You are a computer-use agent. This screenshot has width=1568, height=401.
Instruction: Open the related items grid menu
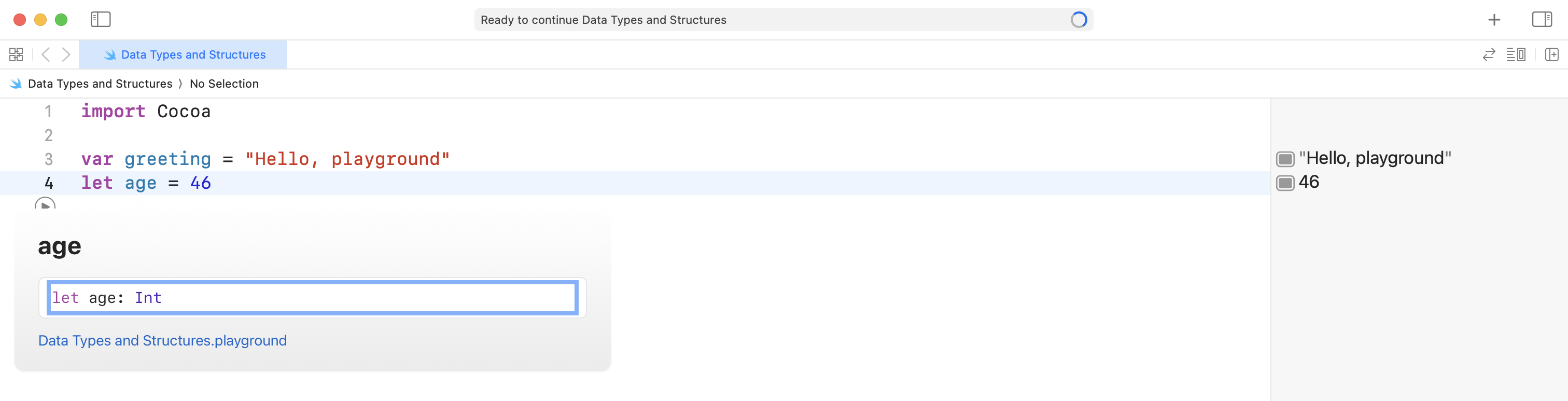17,55
